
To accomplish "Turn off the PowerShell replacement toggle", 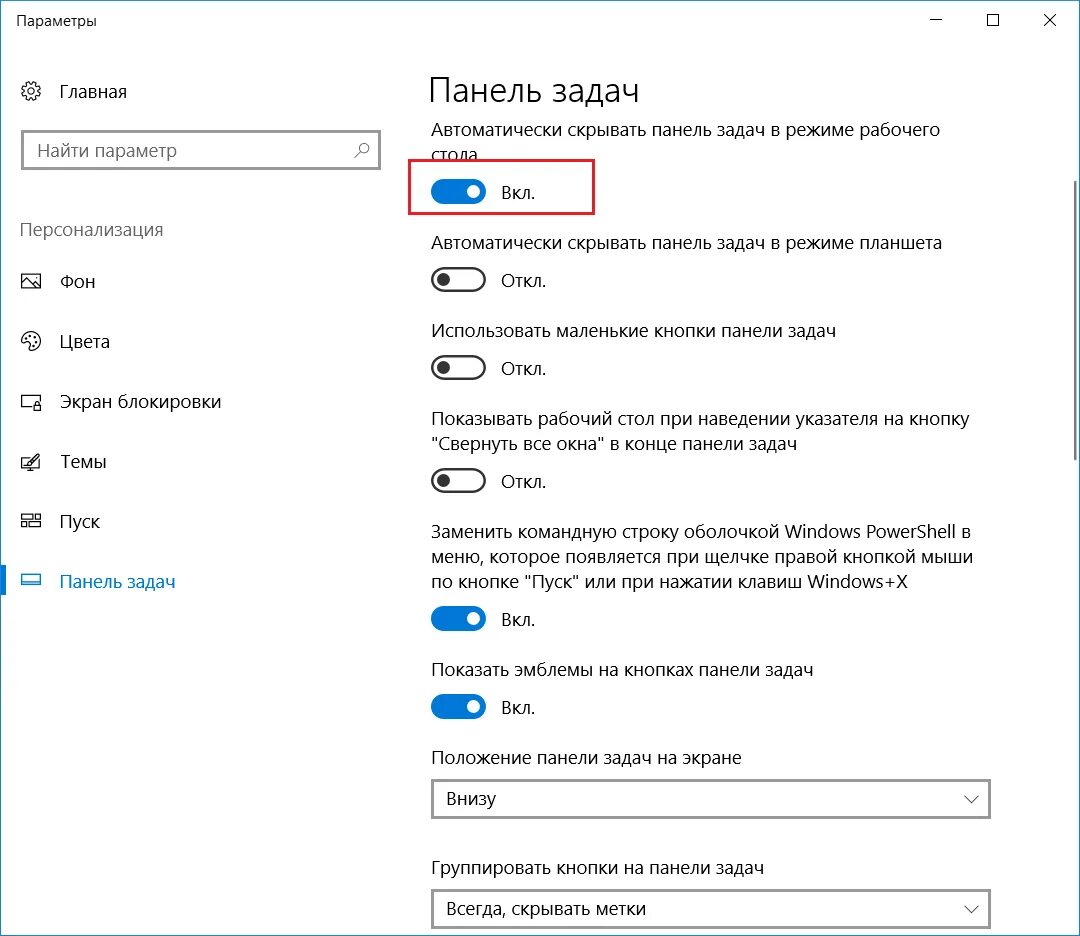I will click(458, 619).
